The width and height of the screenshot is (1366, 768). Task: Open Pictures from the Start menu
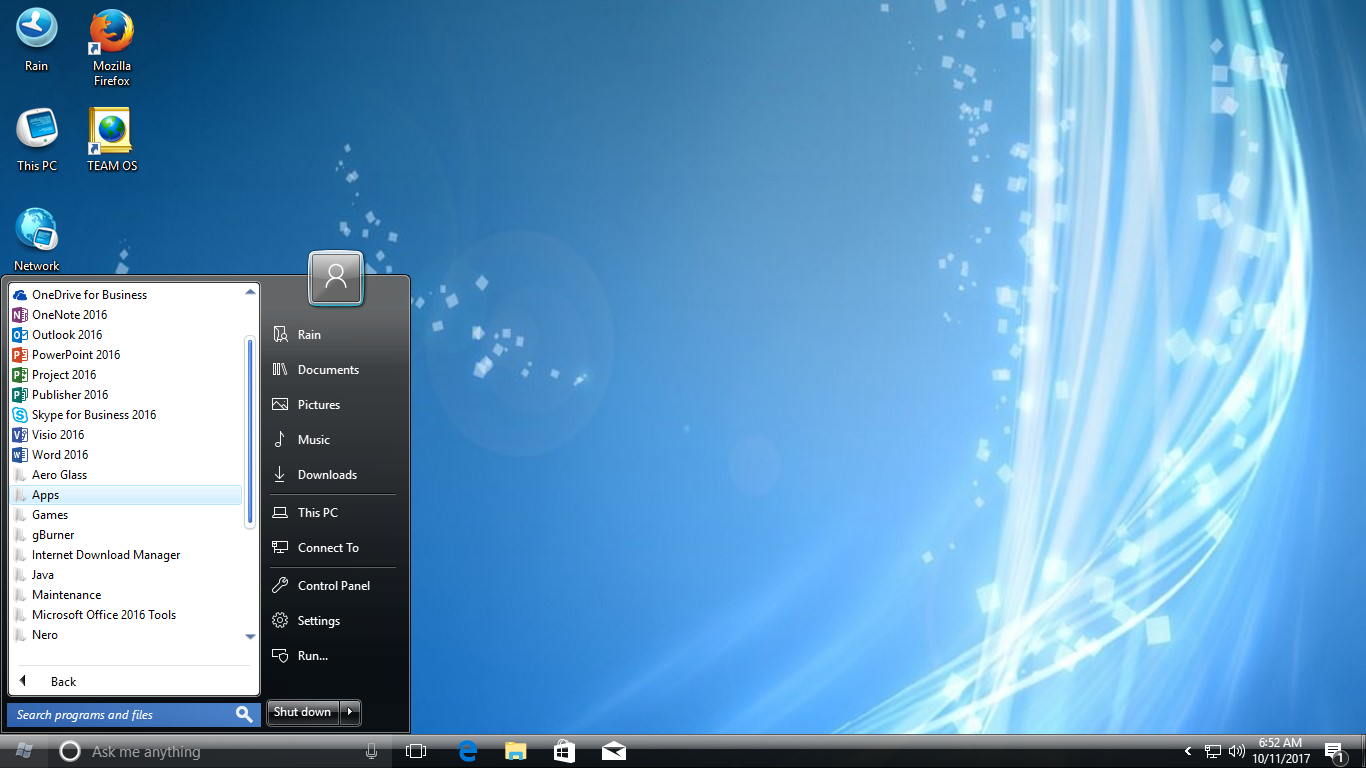click(x=333, y=405)
